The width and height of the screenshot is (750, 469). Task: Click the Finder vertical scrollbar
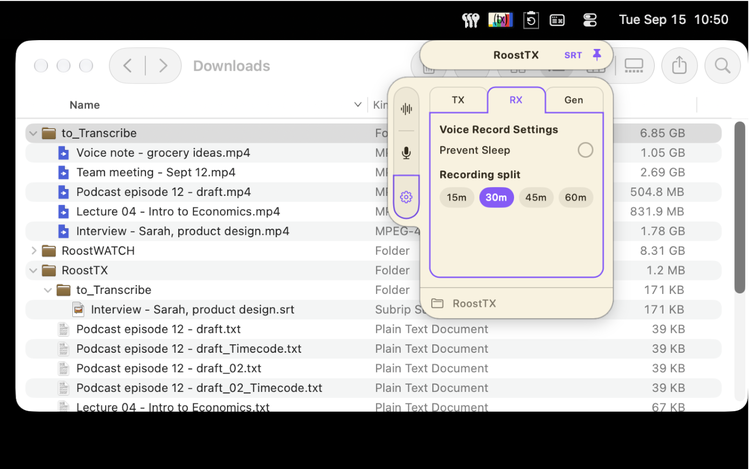[739, 207]
